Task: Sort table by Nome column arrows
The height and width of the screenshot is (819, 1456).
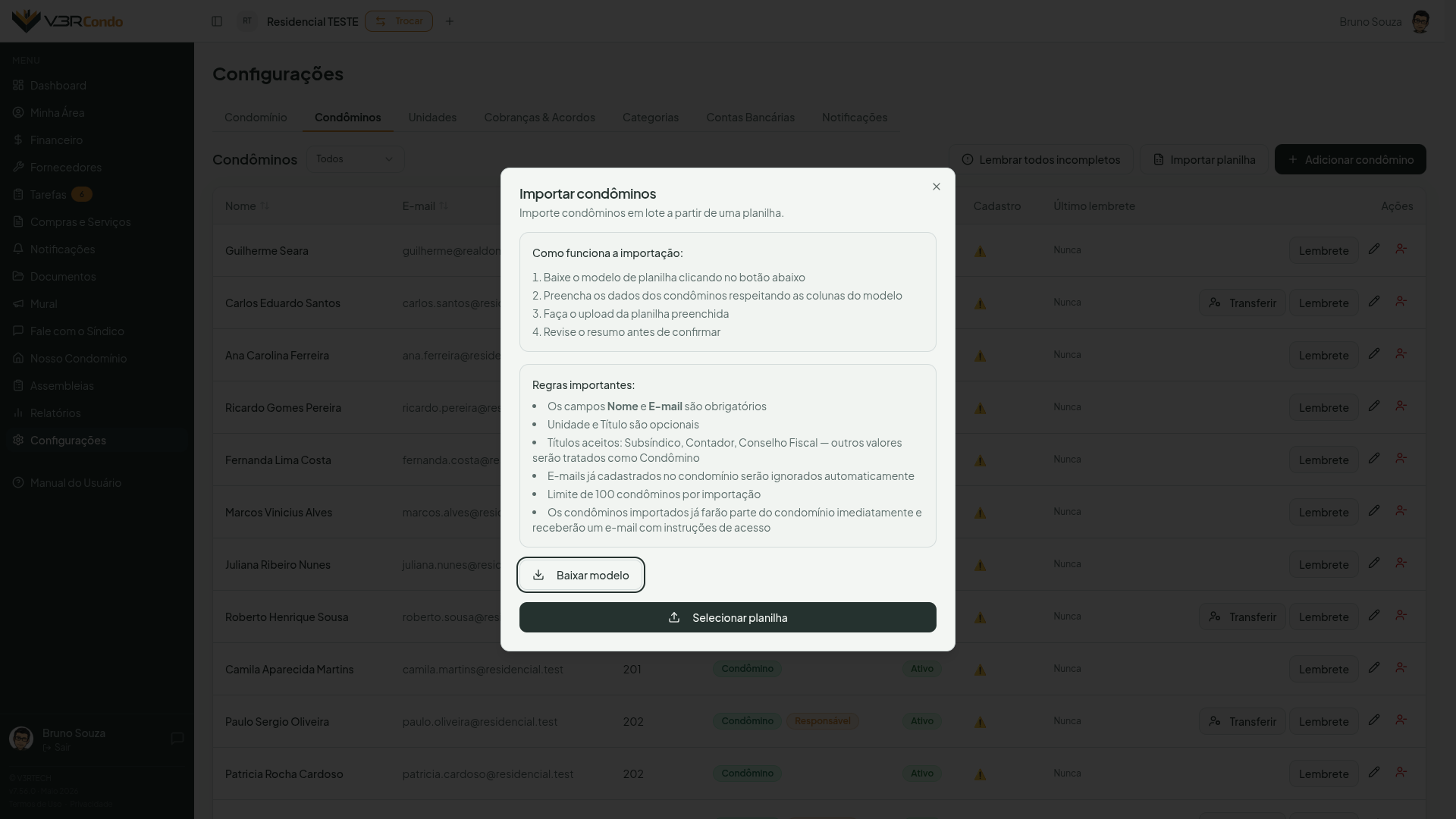Action: (x=265, y=206)
